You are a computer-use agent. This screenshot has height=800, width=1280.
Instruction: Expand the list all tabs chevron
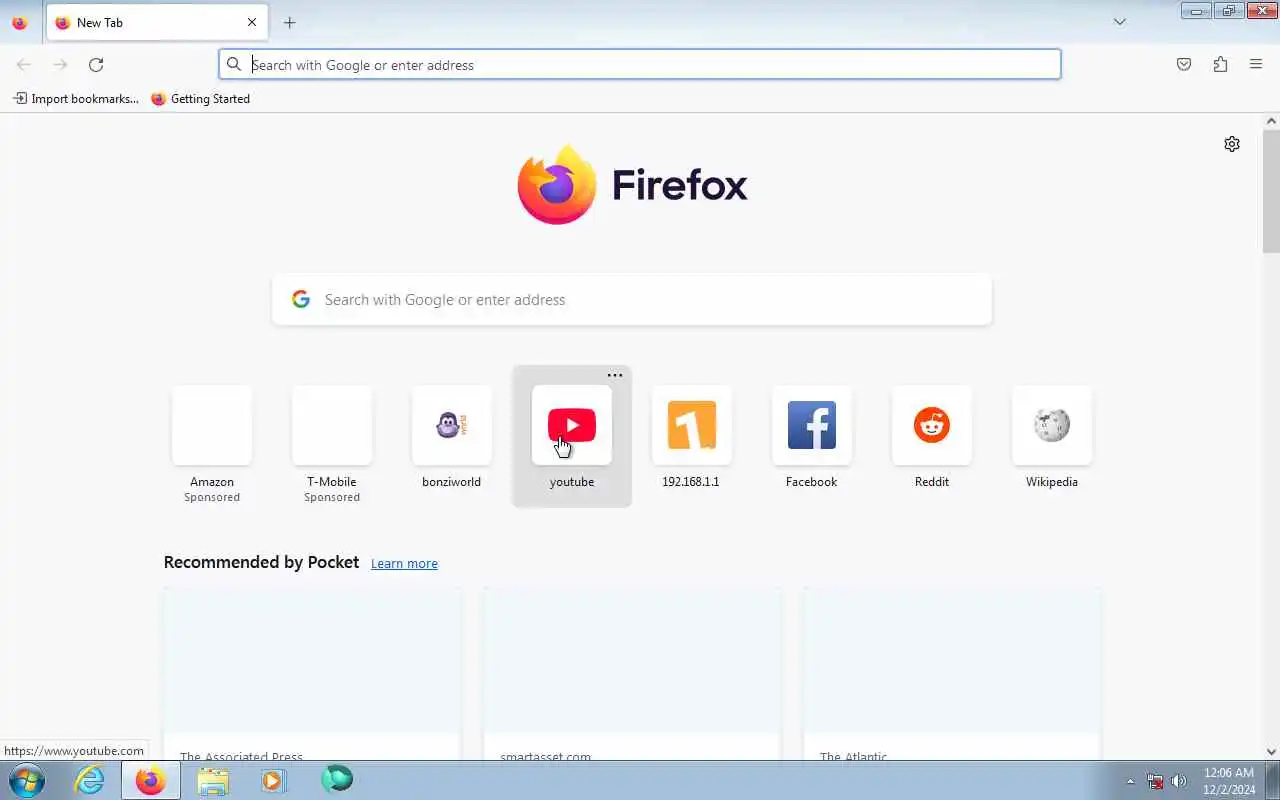pyautogui.click(x=1120, y=22)
